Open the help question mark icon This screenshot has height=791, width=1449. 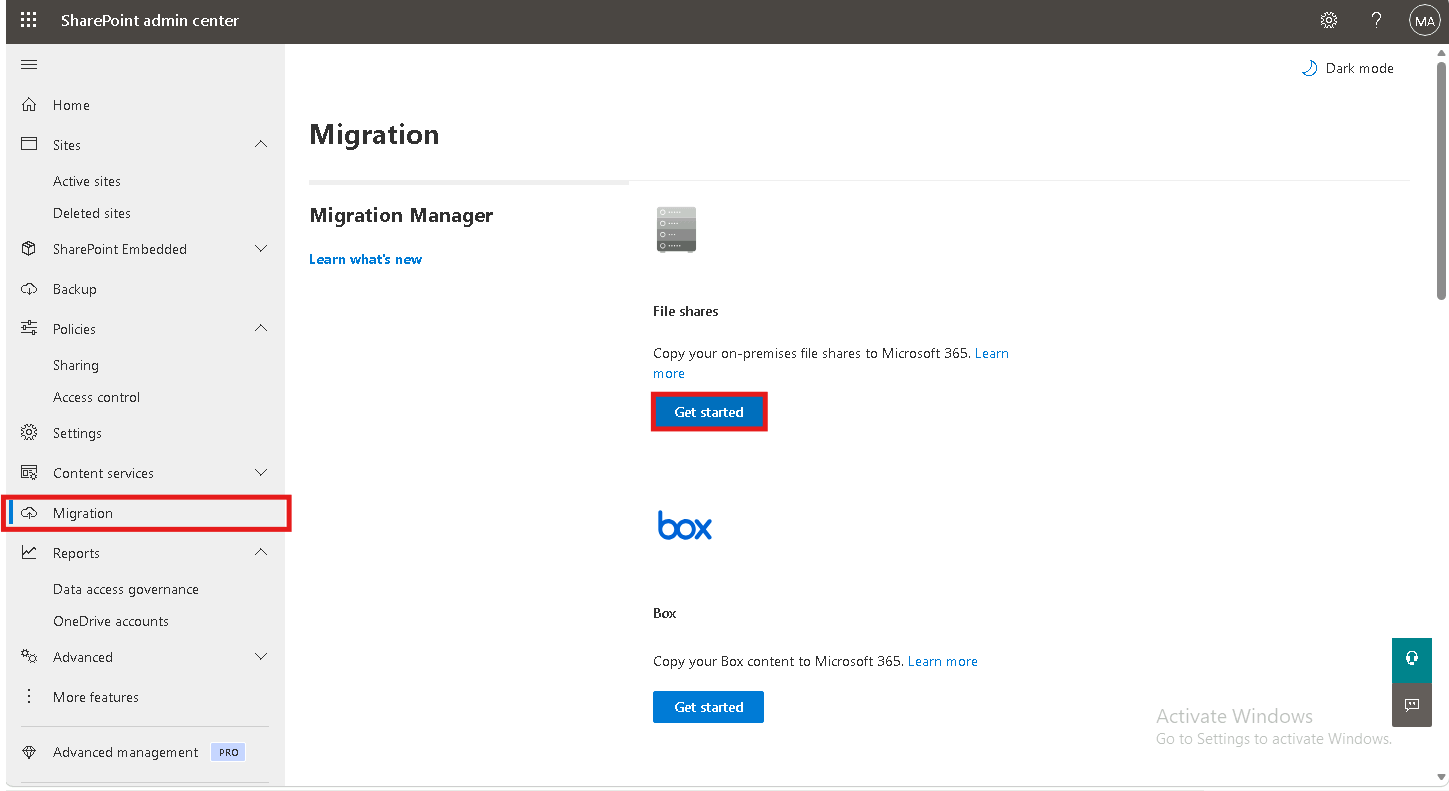tap(1376, 20)
